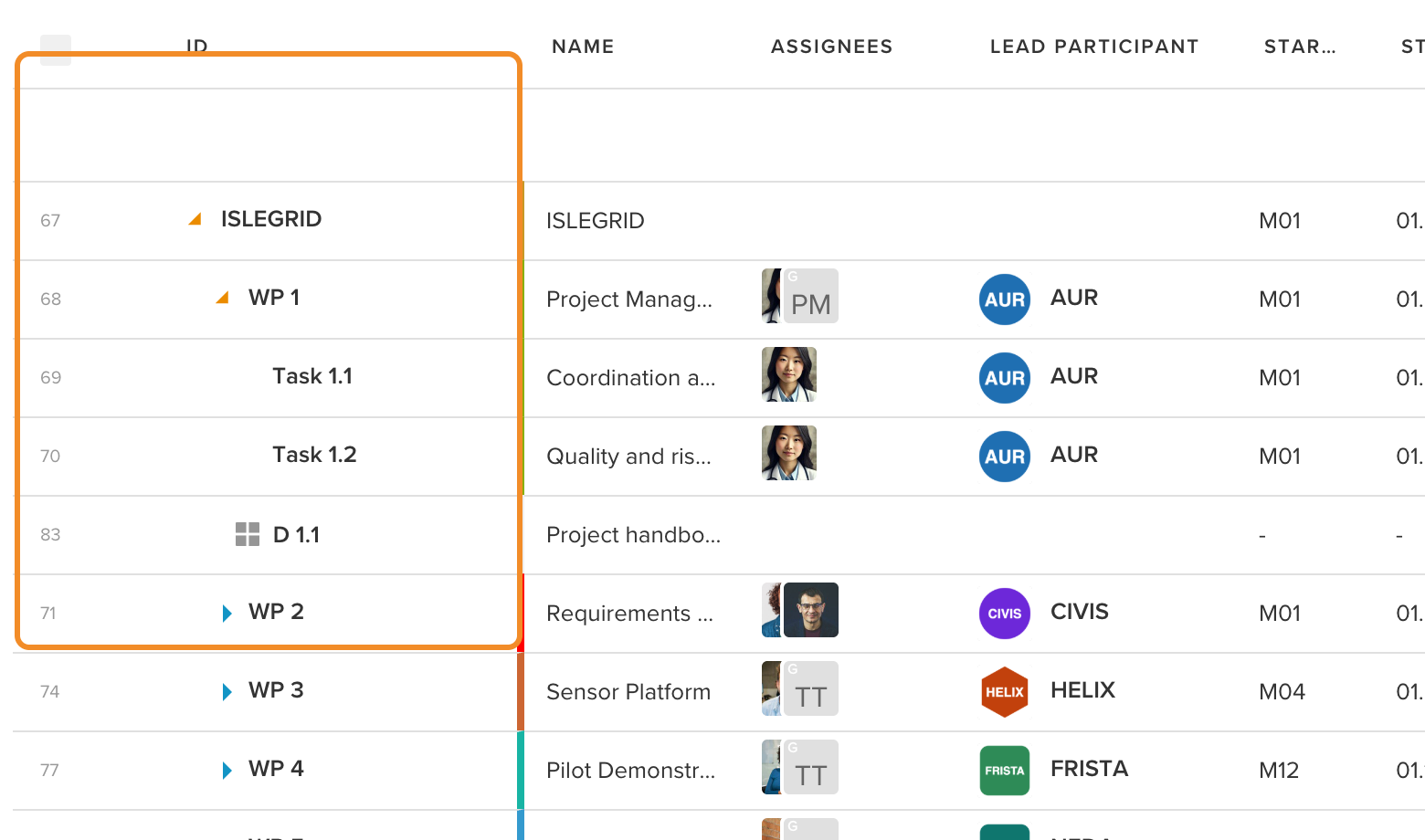The width and height of the screenshot is (1425, 840).
Task: Open assignee avatar for Task 1.1
Action: coord(789,374)
